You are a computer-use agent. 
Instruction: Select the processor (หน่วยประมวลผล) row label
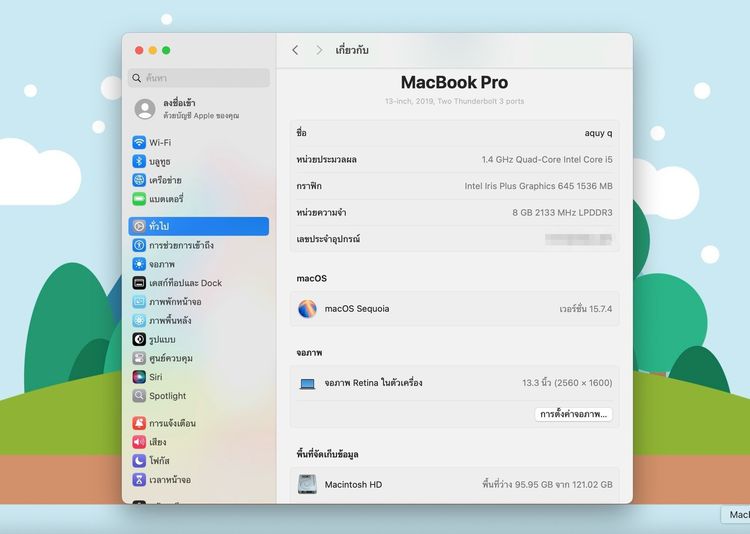[326, 159]
